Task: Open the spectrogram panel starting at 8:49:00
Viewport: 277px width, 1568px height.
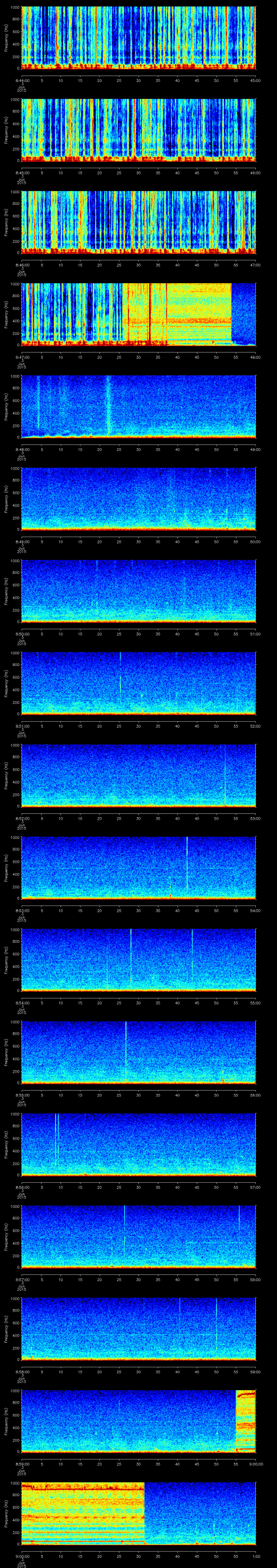Action: [x=138, y=499]
